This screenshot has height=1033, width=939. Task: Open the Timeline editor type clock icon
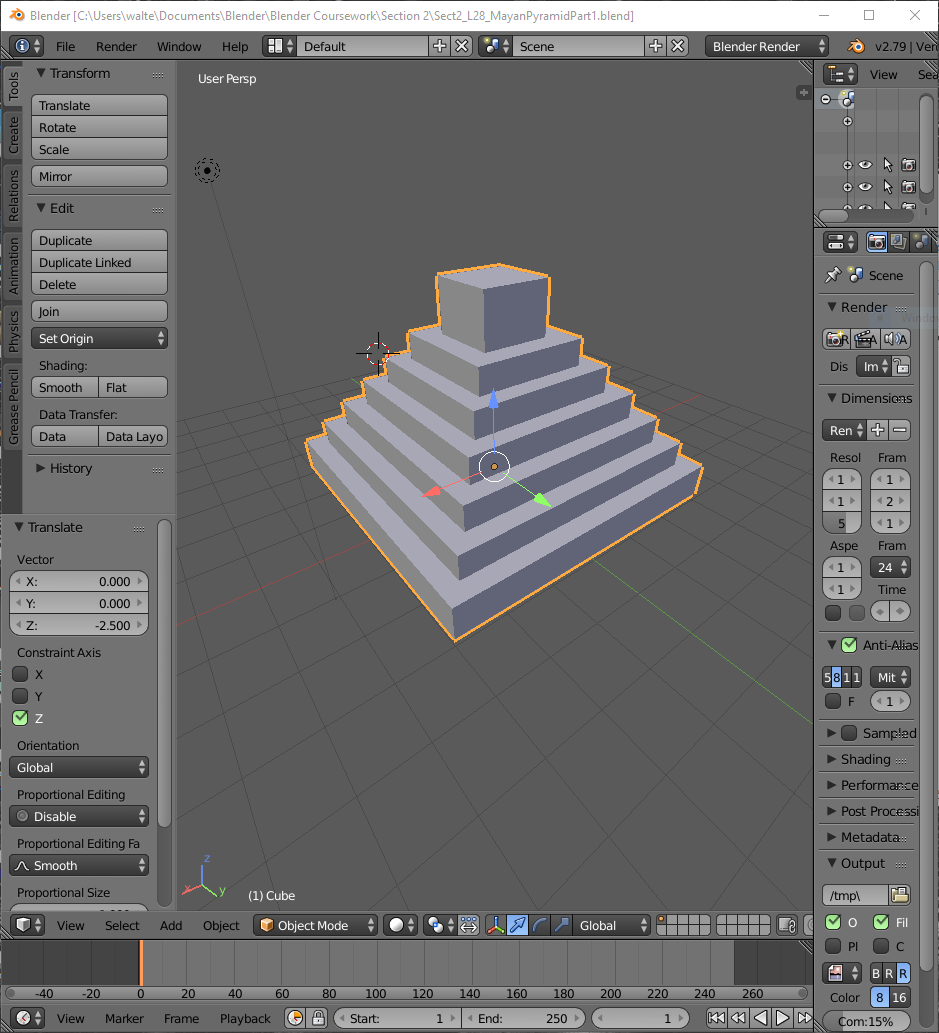coord(27,1018)
